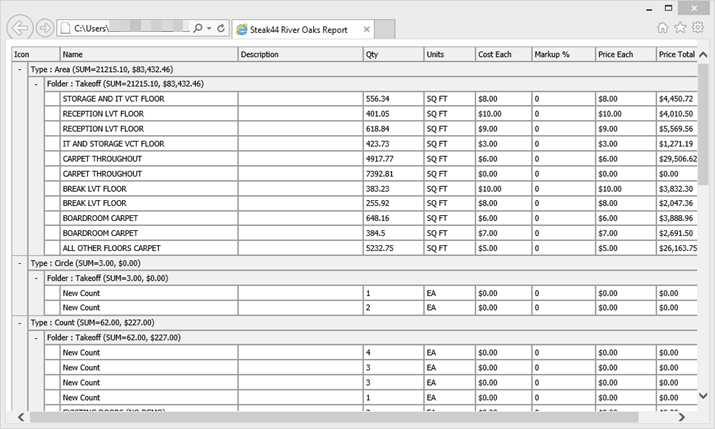Click Qty value 4917.77
This screenshot has height=429, width=715.
point(379,159)
